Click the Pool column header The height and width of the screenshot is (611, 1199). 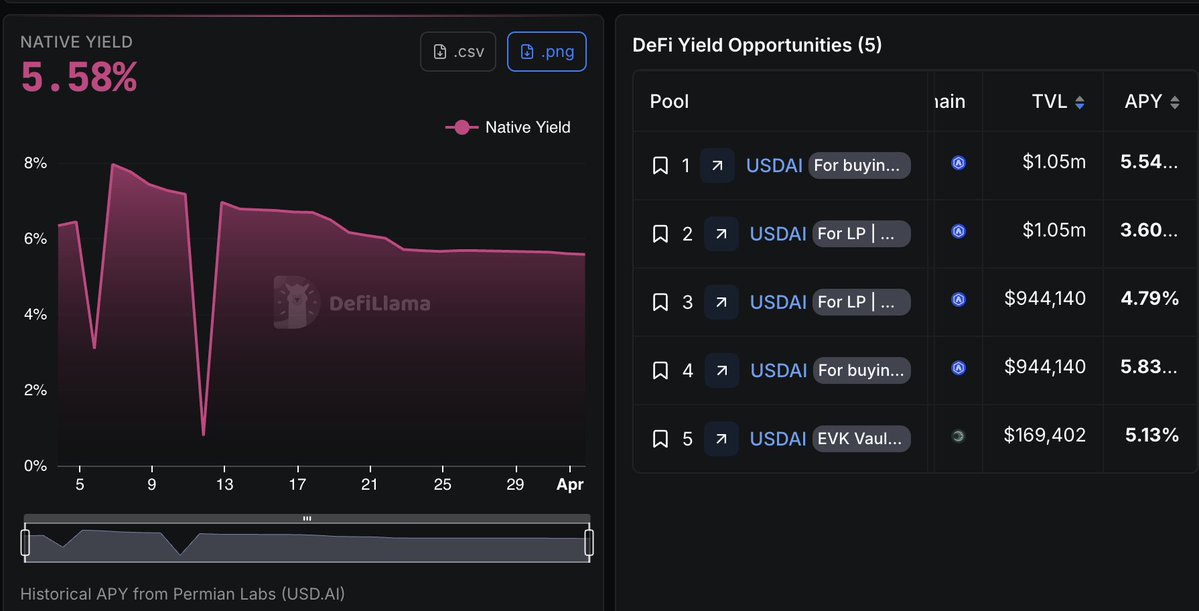669,102
